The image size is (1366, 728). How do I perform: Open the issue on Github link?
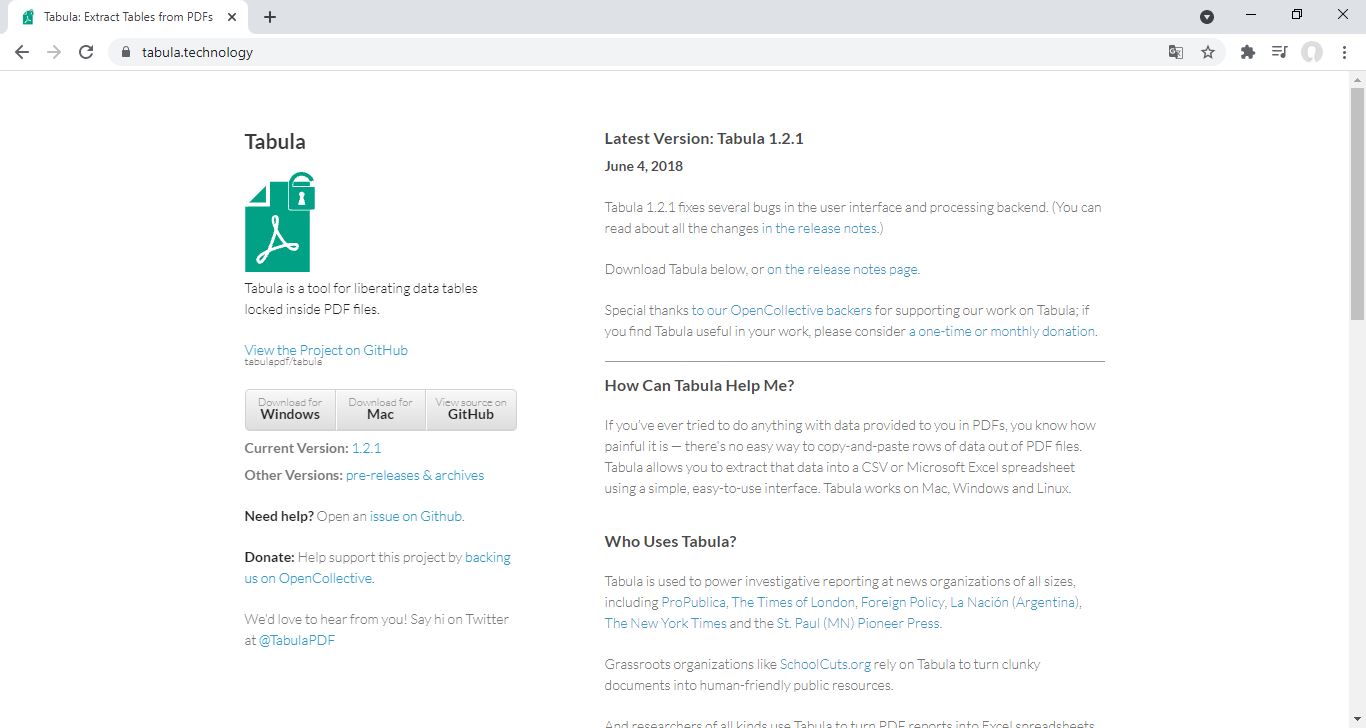416,516
